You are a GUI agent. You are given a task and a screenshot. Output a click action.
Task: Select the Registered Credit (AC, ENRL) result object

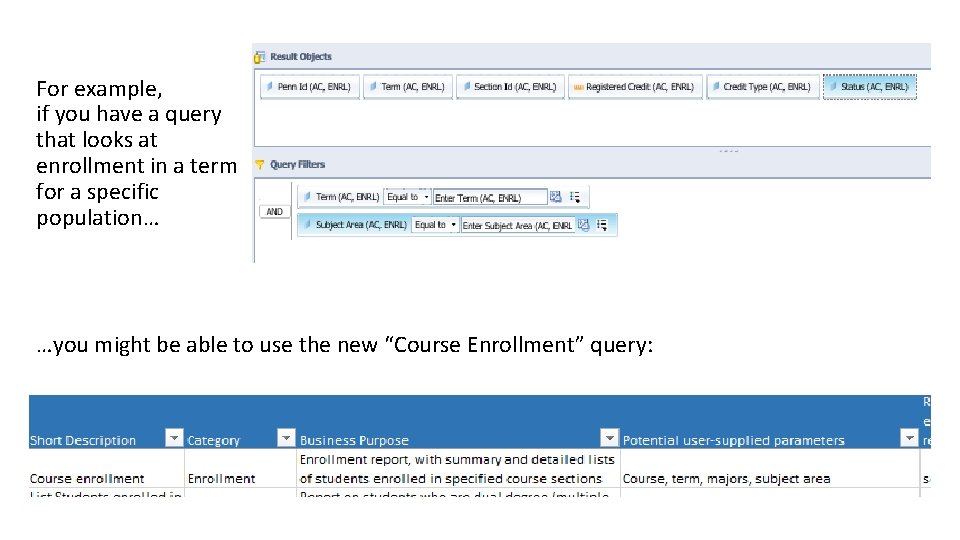tap(635, 87)
